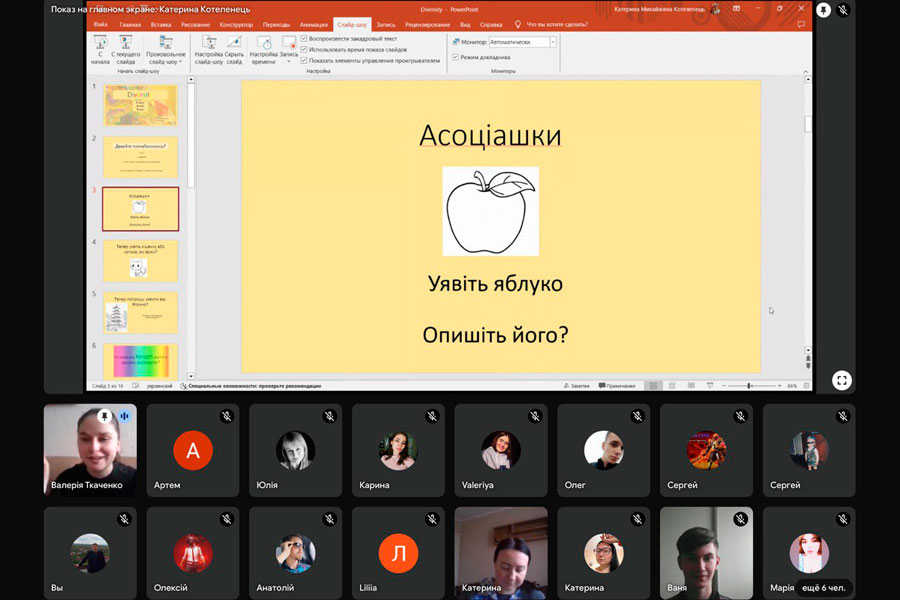
Task: Click the Валерія Ткаченко participant tile
Action: 90,450
